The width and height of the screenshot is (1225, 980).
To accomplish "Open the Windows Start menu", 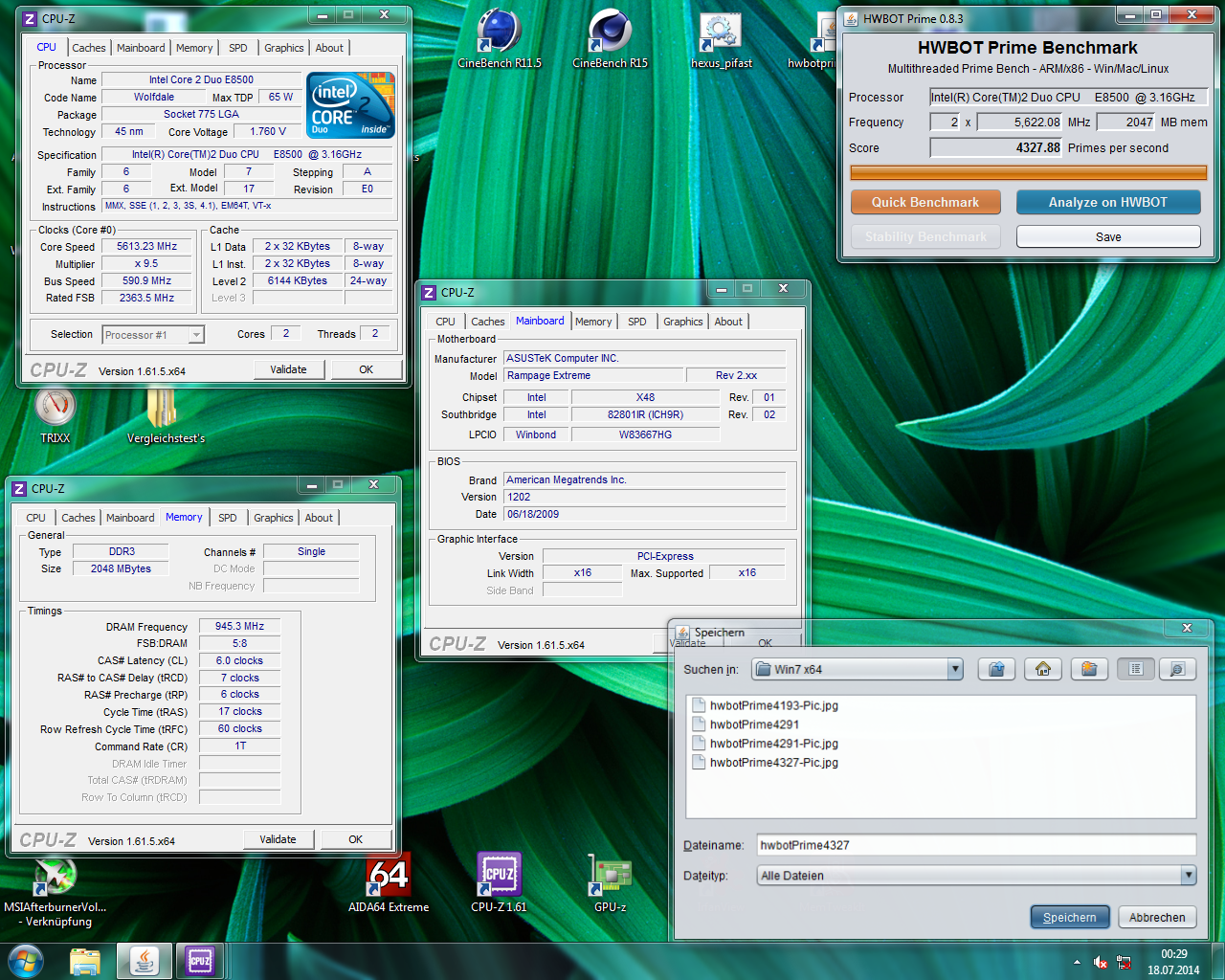I will 25,961.
